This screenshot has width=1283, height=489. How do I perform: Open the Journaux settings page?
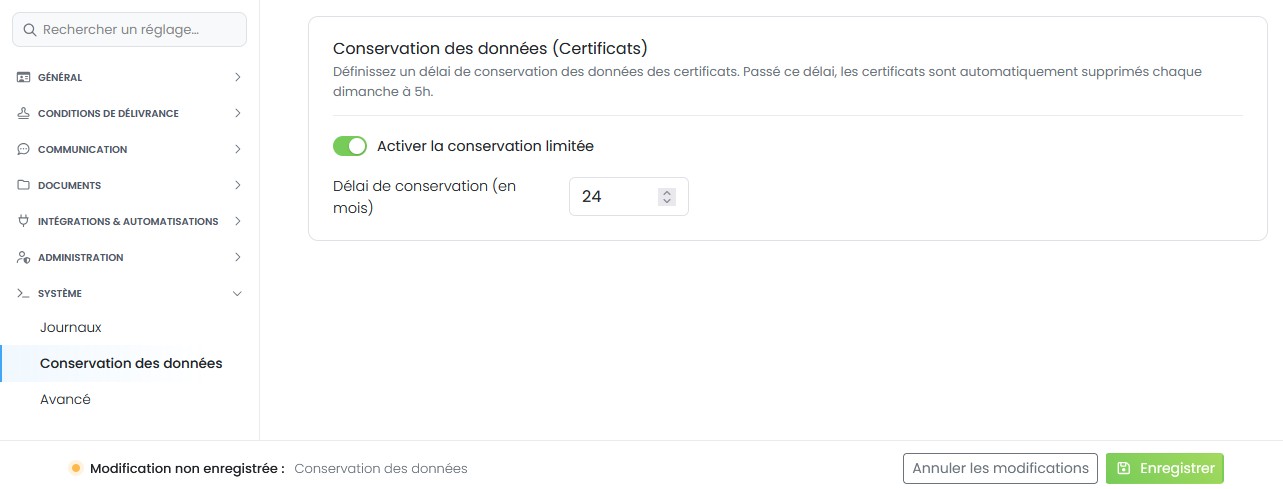tap(71, 327)
